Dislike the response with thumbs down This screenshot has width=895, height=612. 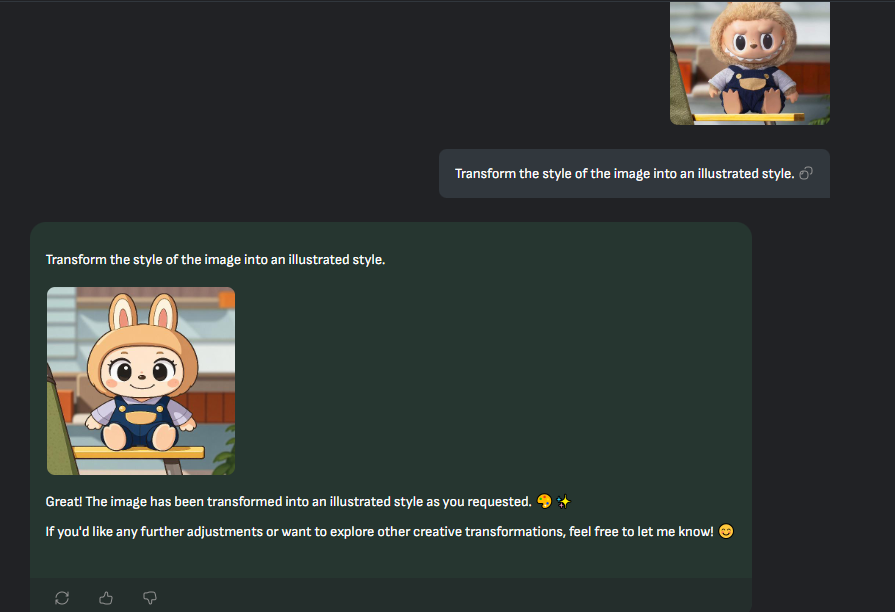coord(150,598)
